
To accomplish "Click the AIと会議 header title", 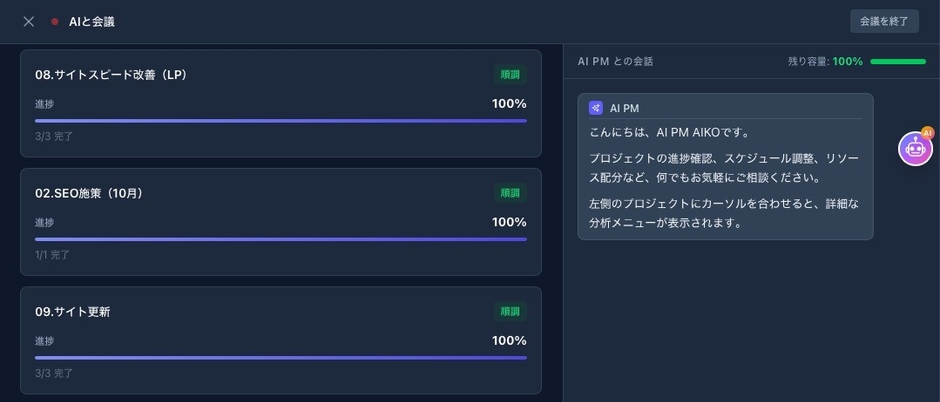I will [x=92, y=22].
